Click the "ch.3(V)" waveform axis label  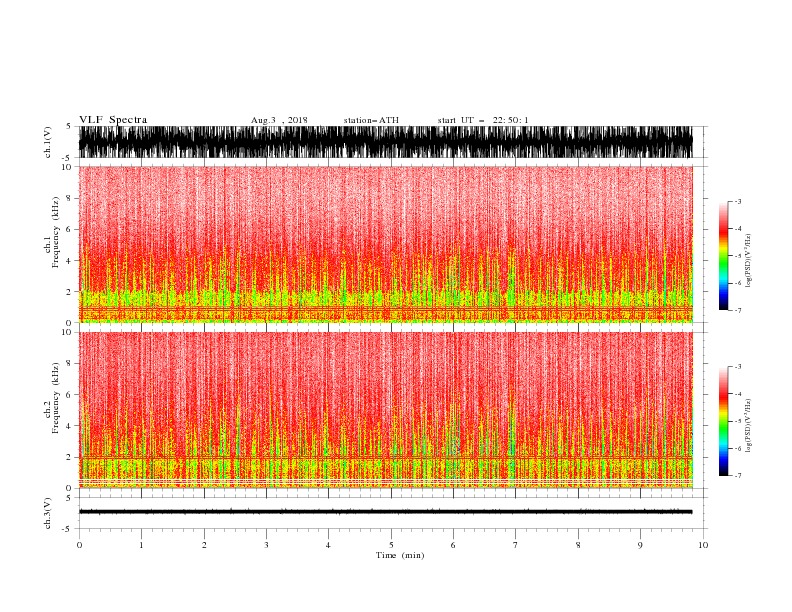pos(48,513)
